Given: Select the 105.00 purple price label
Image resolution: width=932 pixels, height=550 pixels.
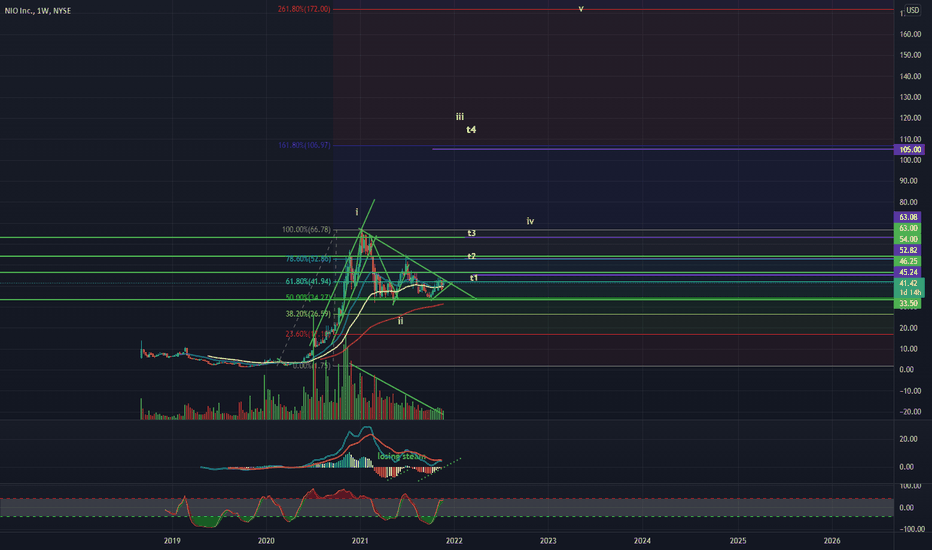Looking at the screenshot, I should click(909, 150).
